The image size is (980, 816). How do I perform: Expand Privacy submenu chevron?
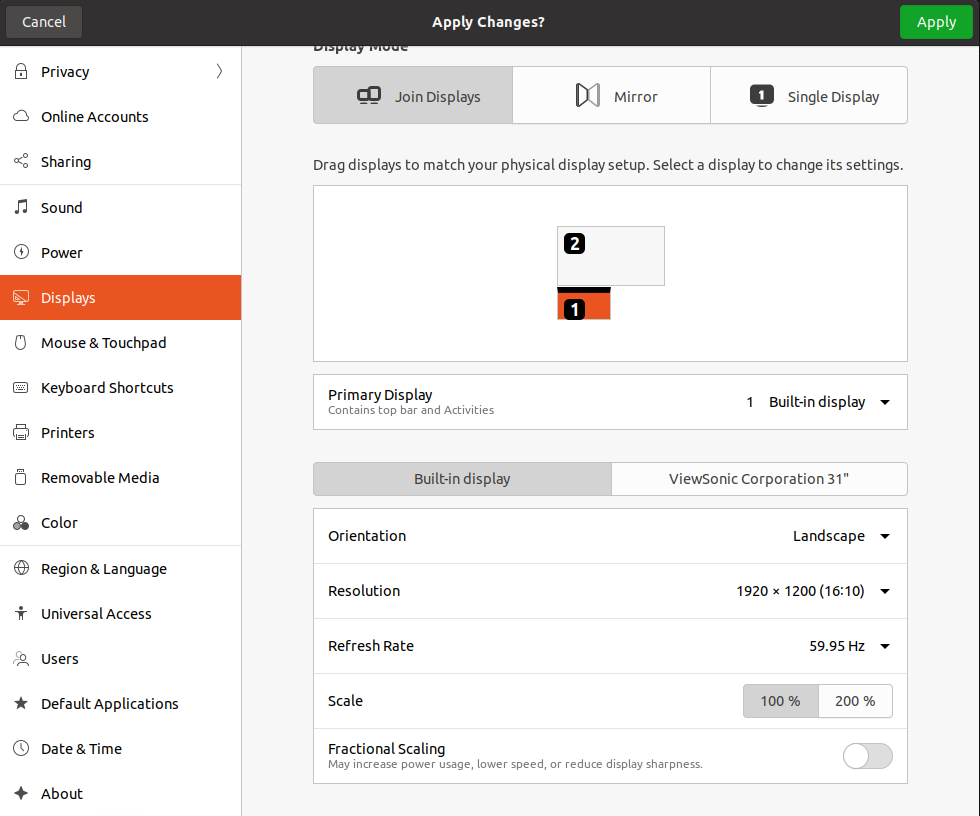(219, 71)
